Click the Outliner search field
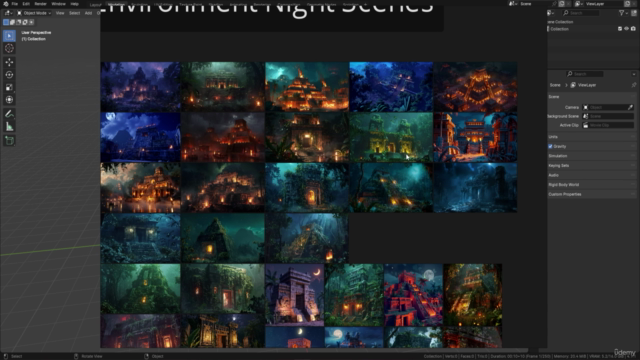 (x=581, y=13)
